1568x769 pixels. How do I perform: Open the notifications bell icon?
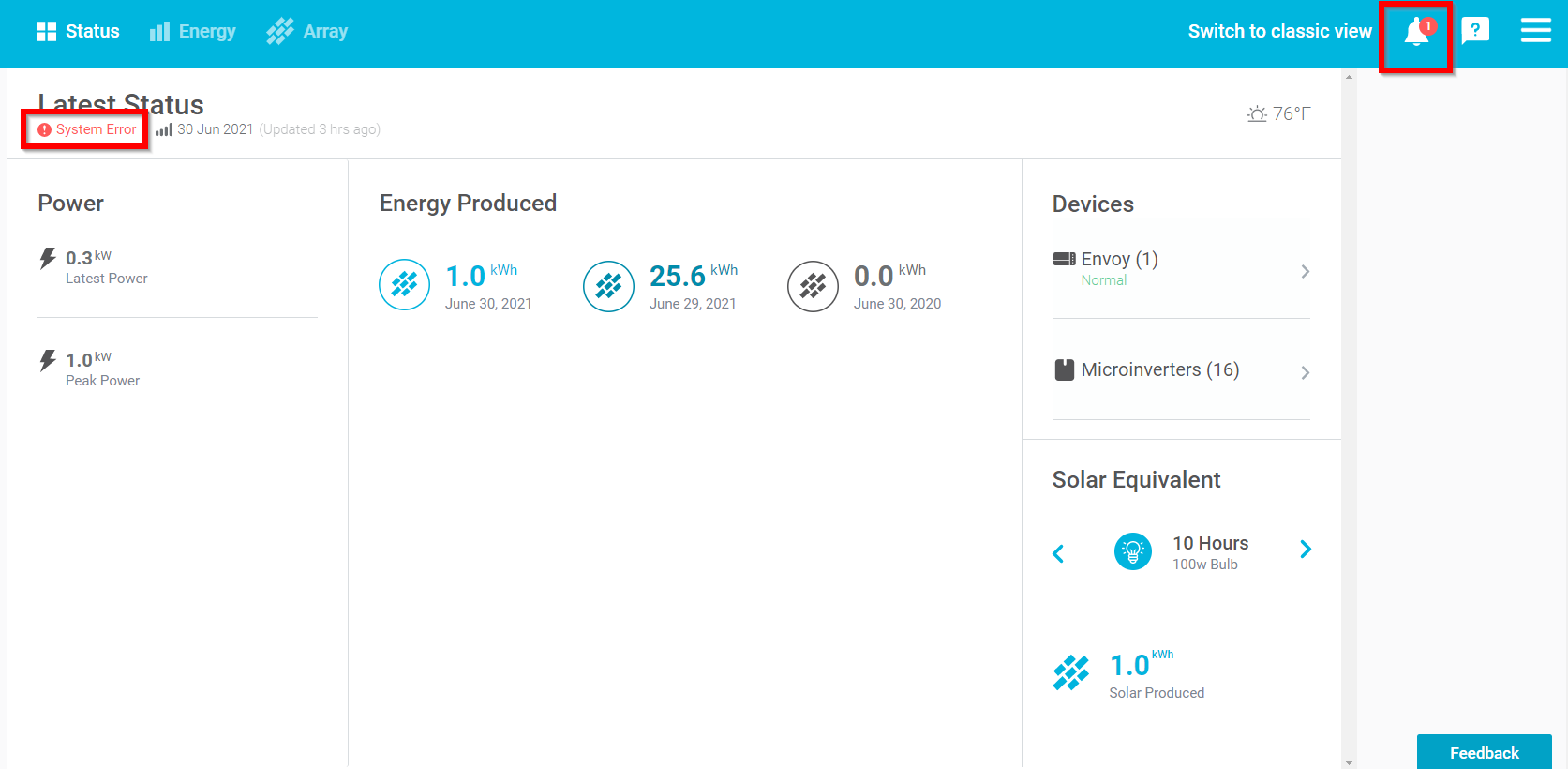pos(1417,32)
